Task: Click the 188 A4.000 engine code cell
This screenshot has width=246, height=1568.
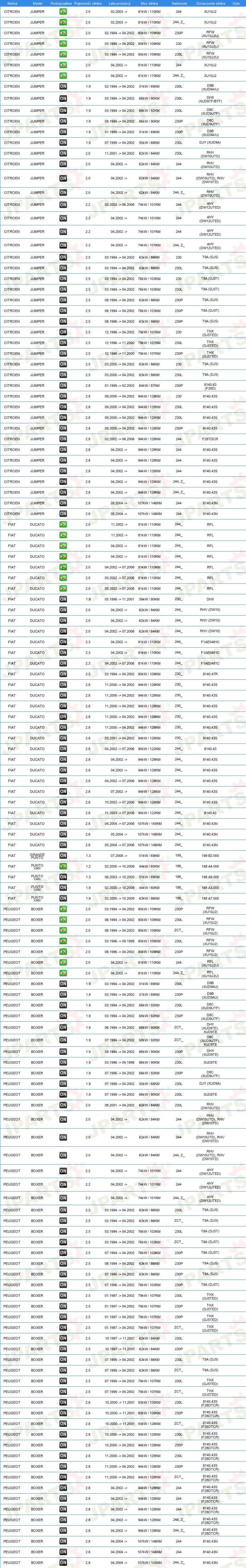Action: (x=210, y=866)
